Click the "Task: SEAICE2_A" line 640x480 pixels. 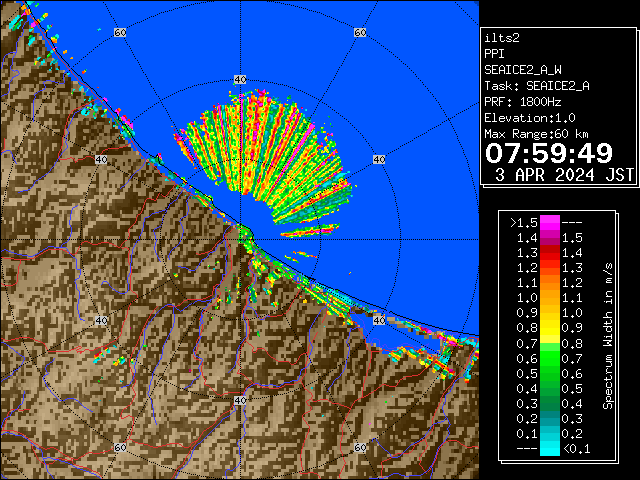[x=537, y=86]
